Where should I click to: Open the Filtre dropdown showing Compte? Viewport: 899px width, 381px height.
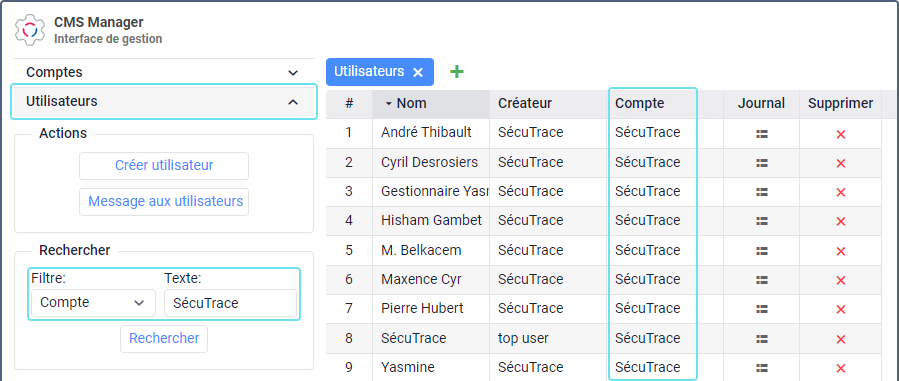[93, 303]
